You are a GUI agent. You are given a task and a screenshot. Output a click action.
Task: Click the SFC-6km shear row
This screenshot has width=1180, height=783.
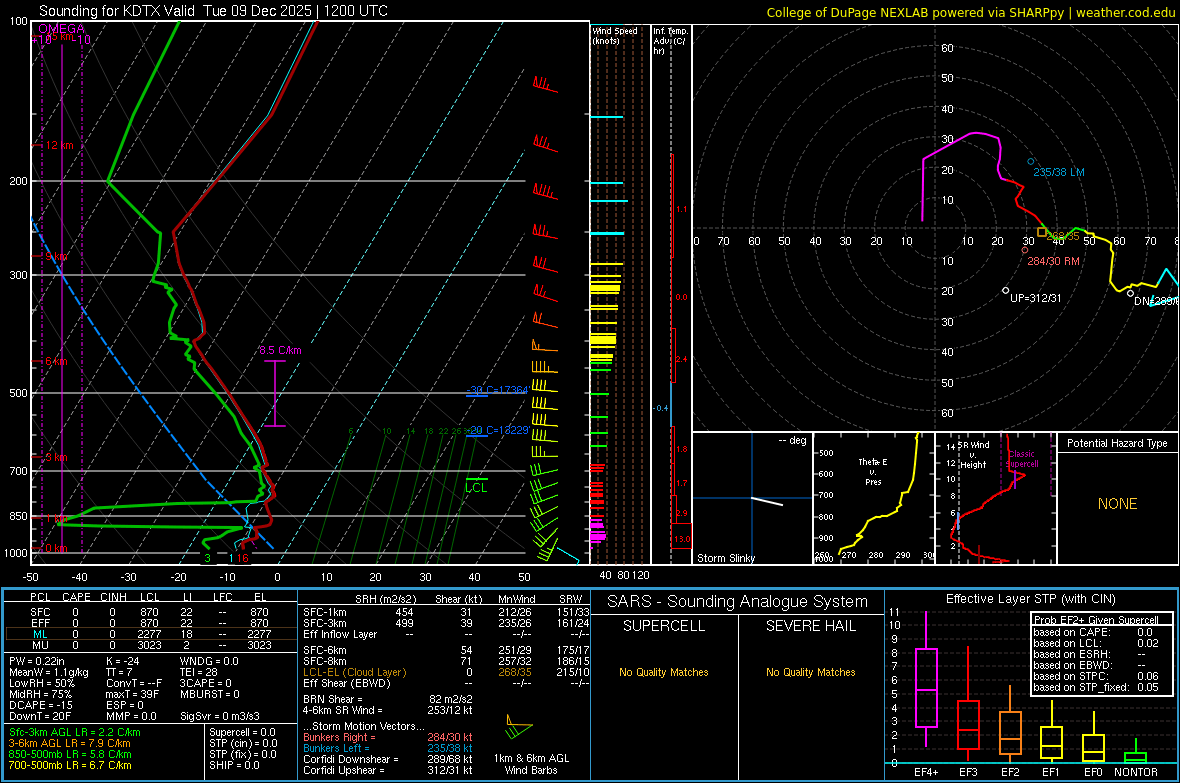(x=446, y=650)
